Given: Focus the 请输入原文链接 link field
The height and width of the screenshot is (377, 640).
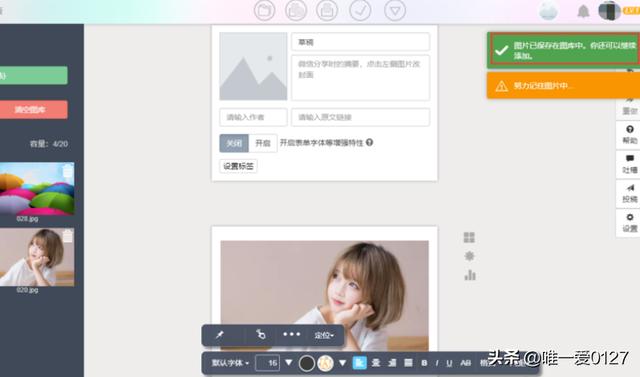Looking at the screenshot, I should (360, 117).
